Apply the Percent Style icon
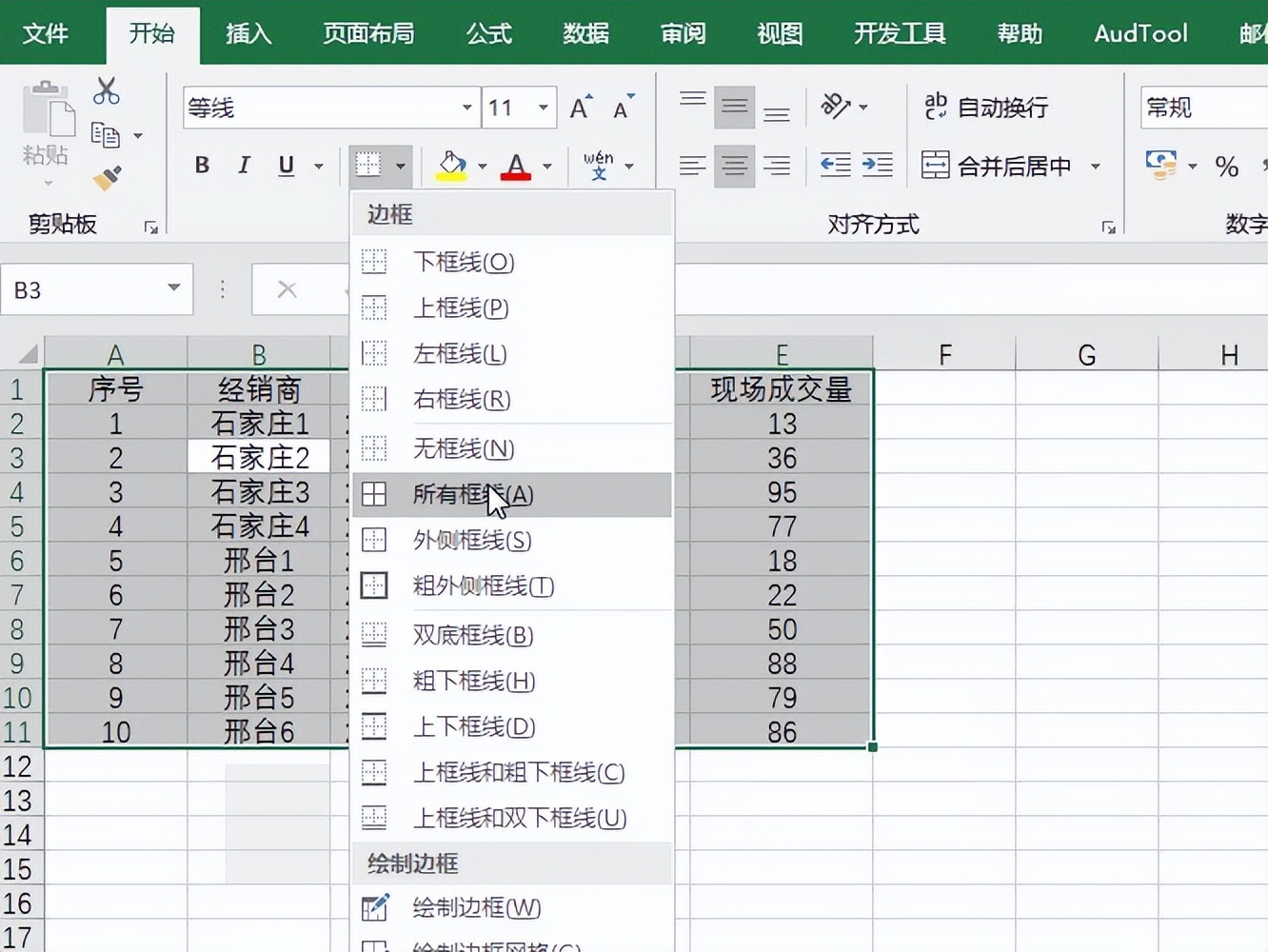 pyautogui.click(x=1227, y=167)
